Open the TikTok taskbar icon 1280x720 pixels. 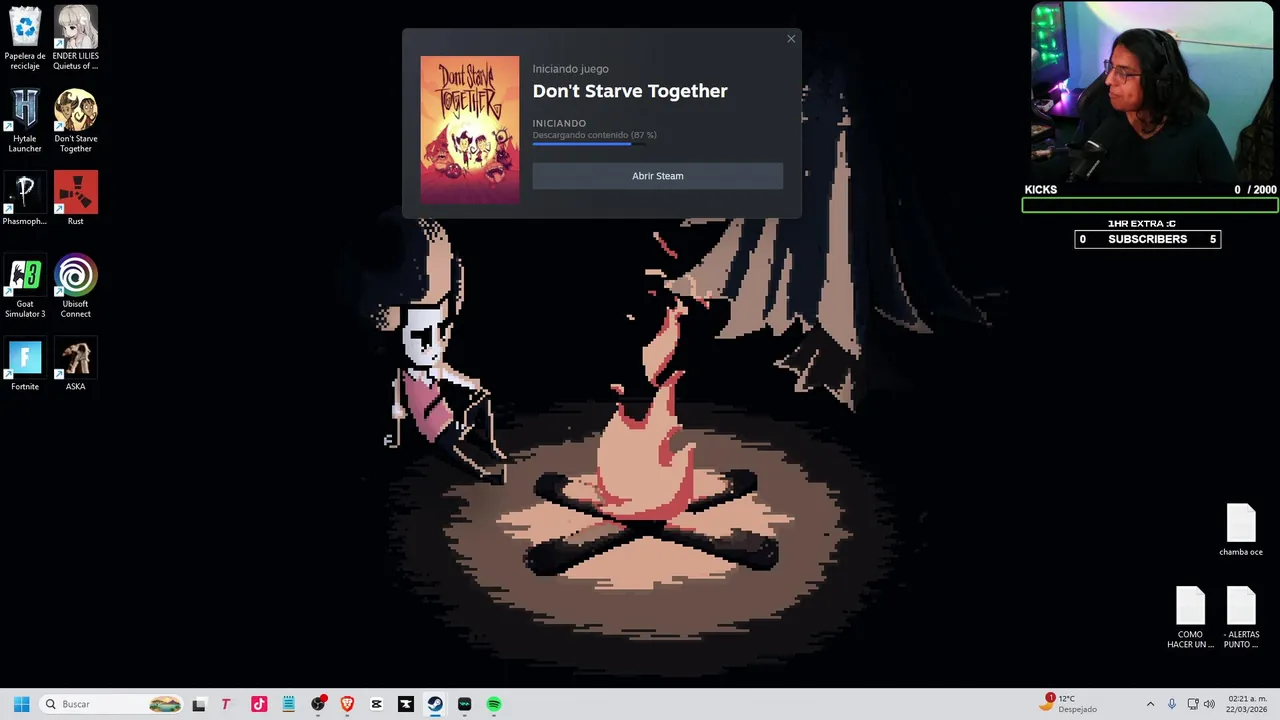(259, 704)
